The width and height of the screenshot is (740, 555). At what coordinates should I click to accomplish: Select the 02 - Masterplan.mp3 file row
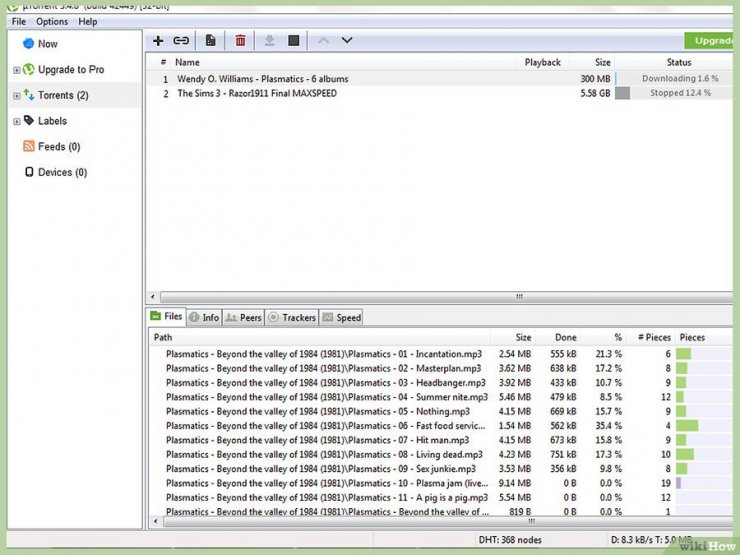pyautogui.click(x=441, y=368)
